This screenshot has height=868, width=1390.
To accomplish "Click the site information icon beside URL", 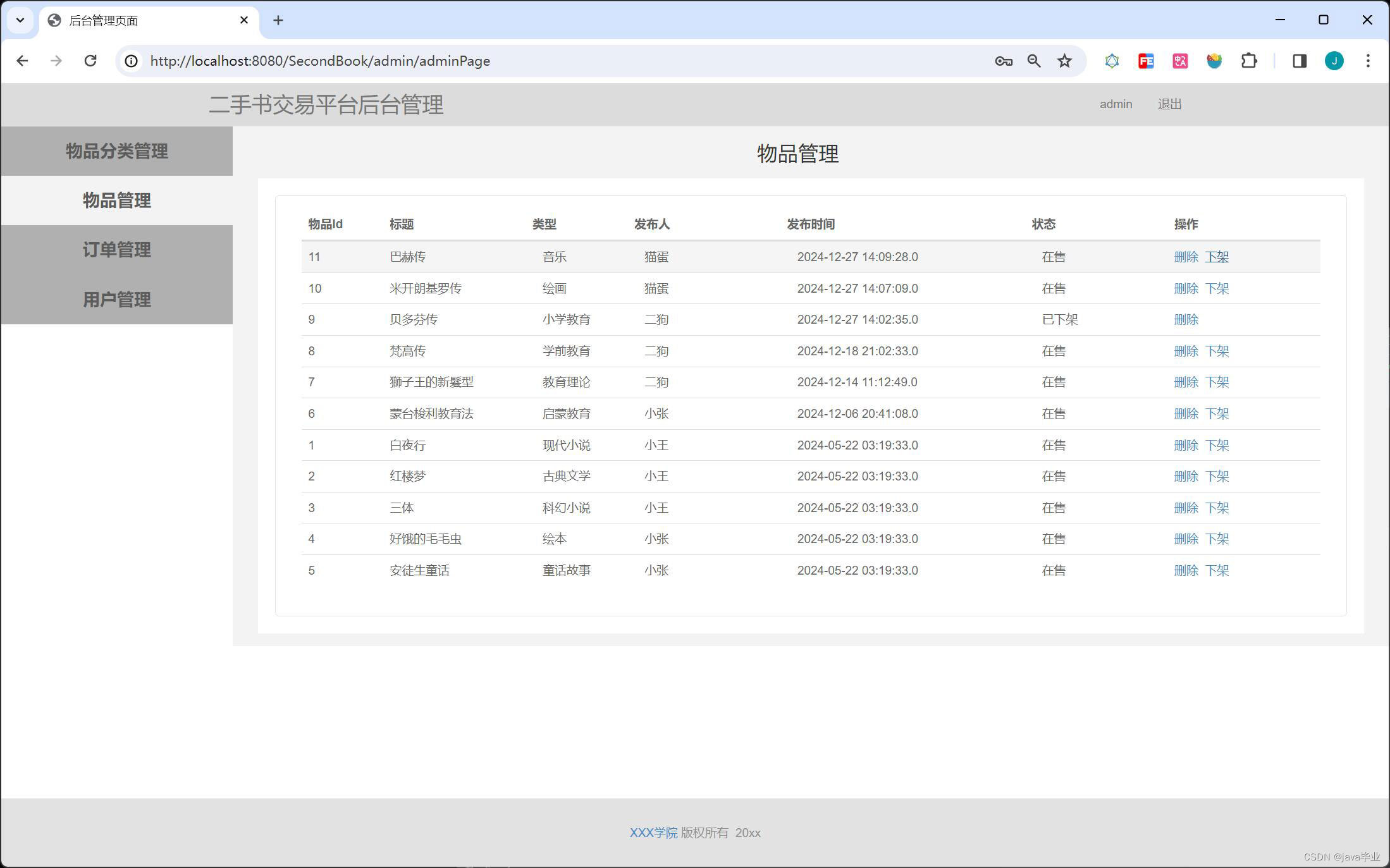I will [131, 61].
